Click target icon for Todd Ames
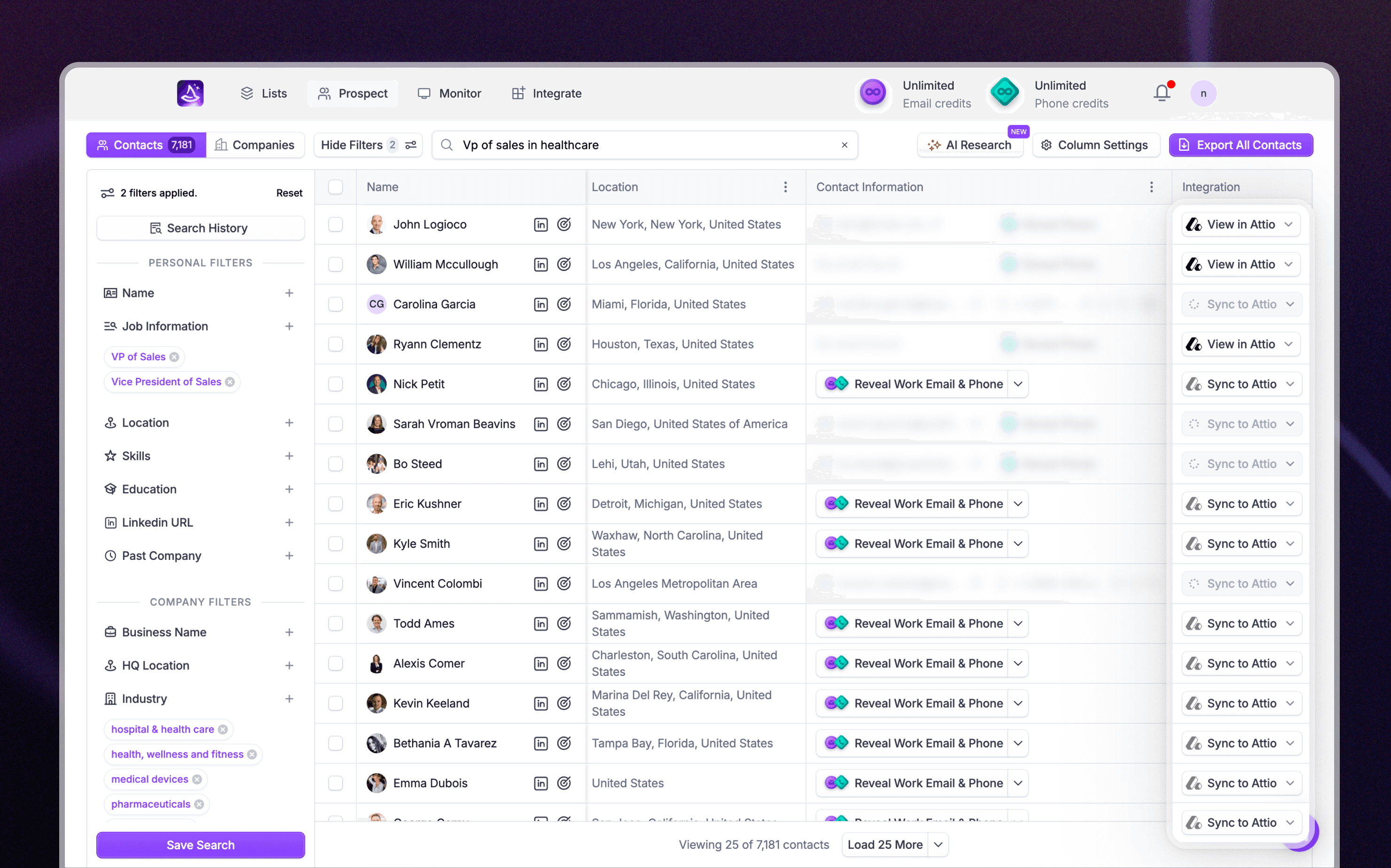 click(564, 623)
